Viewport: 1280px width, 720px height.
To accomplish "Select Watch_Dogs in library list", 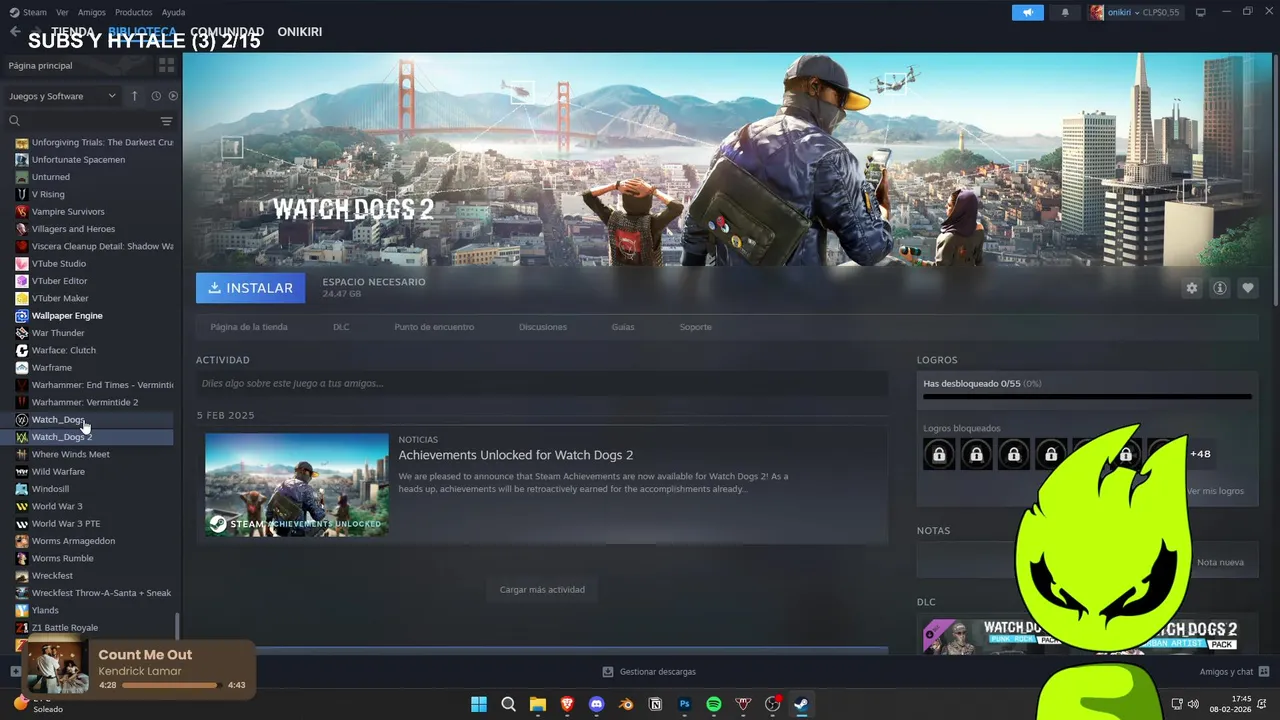I will tap(94, 420).
